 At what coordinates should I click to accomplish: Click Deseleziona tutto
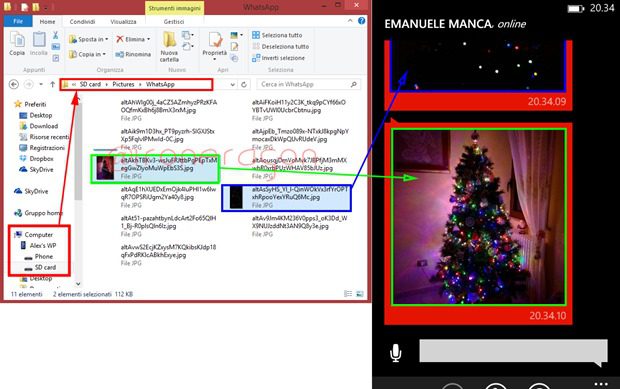point(280,47)
